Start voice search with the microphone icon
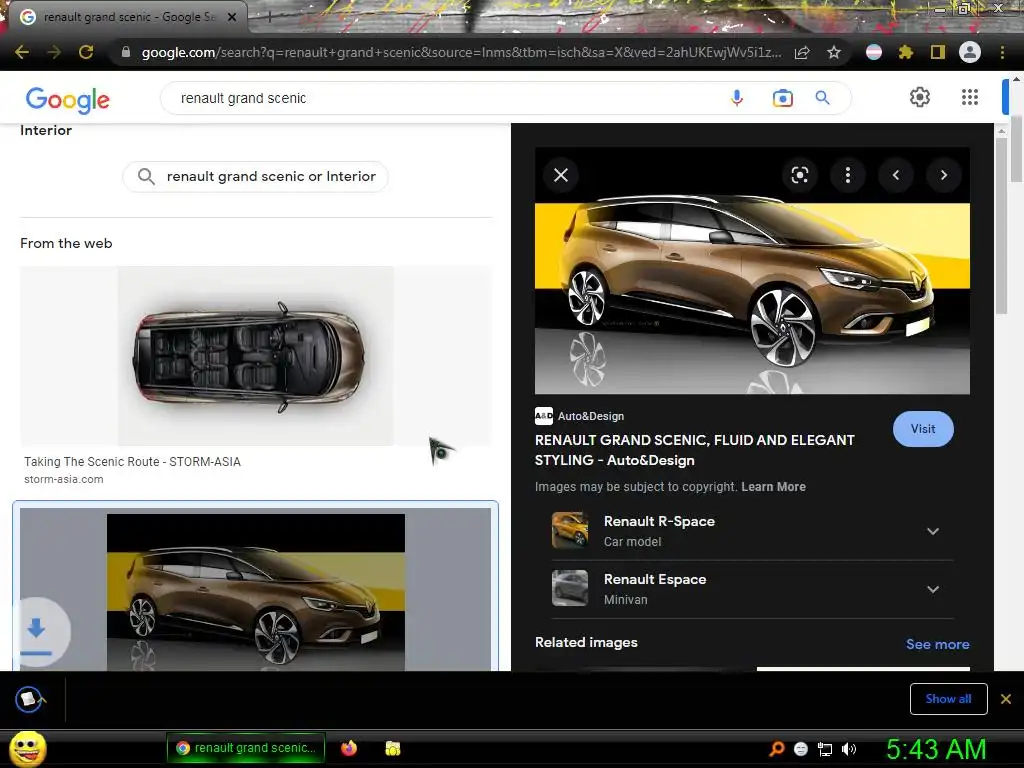Screen dimensions: 1024x768 [737, 98]
